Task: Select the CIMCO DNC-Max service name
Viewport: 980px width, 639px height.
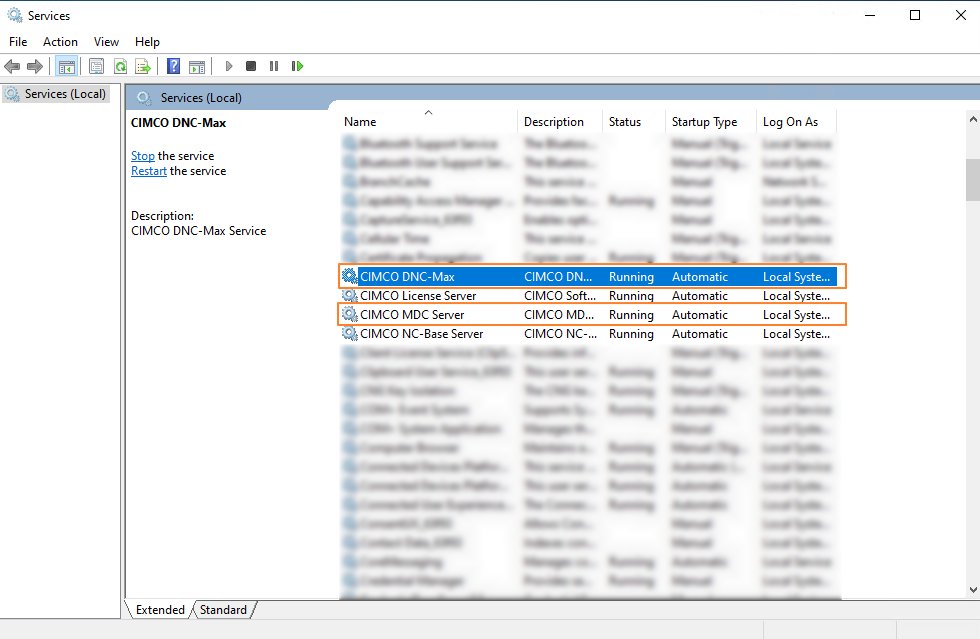Action: 407,276
